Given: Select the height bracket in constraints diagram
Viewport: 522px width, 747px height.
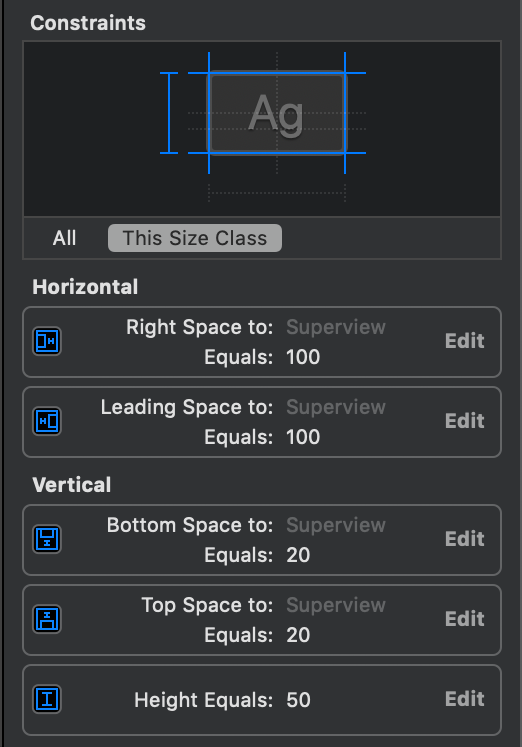Looking at the screenshot, I should pyautogui.click(x=169, y=113).
